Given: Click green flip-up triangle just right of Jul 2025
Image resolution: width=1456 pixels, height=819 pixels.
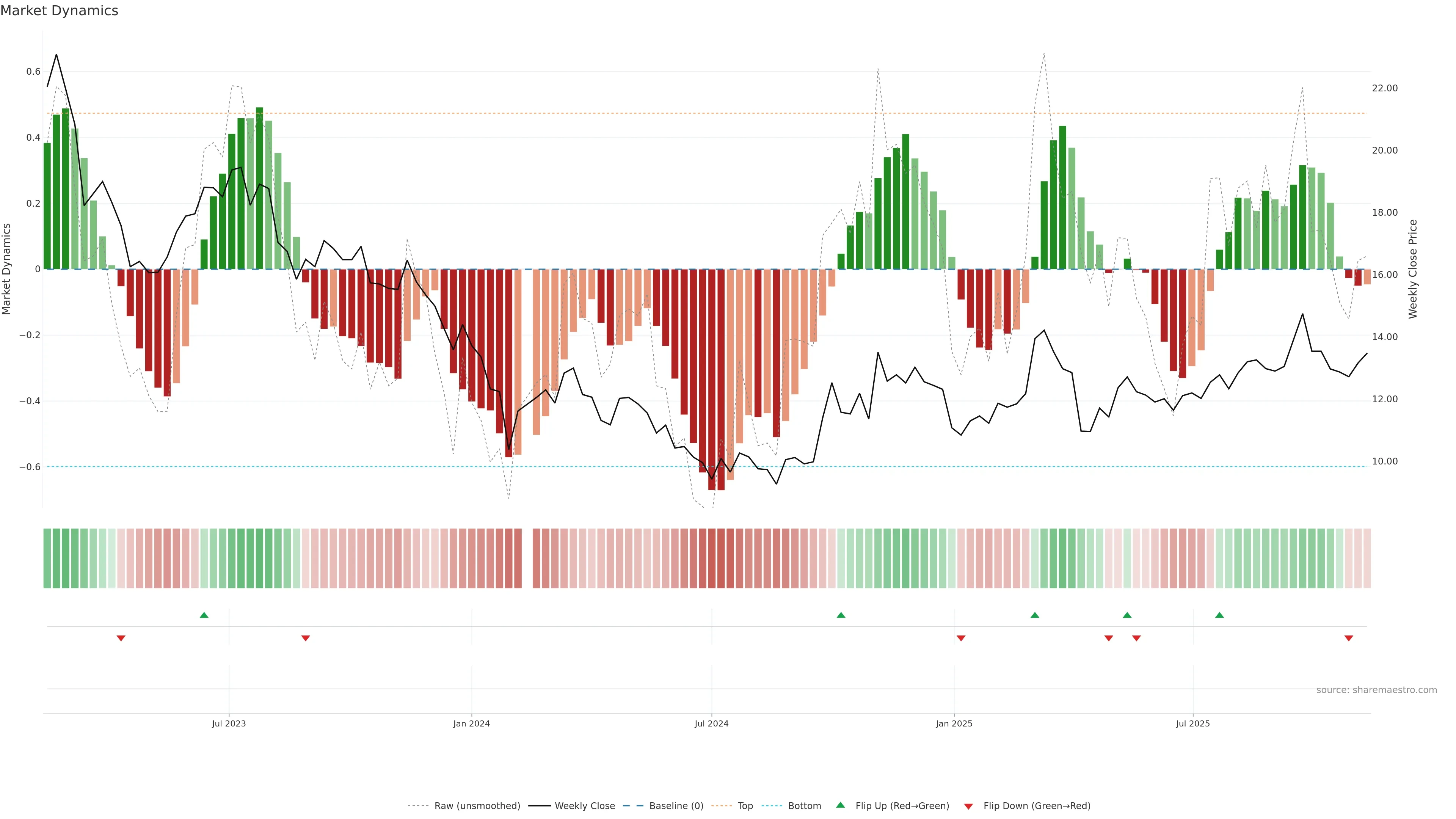Looking at the screenshot, I should click(x=1219, y=615).
